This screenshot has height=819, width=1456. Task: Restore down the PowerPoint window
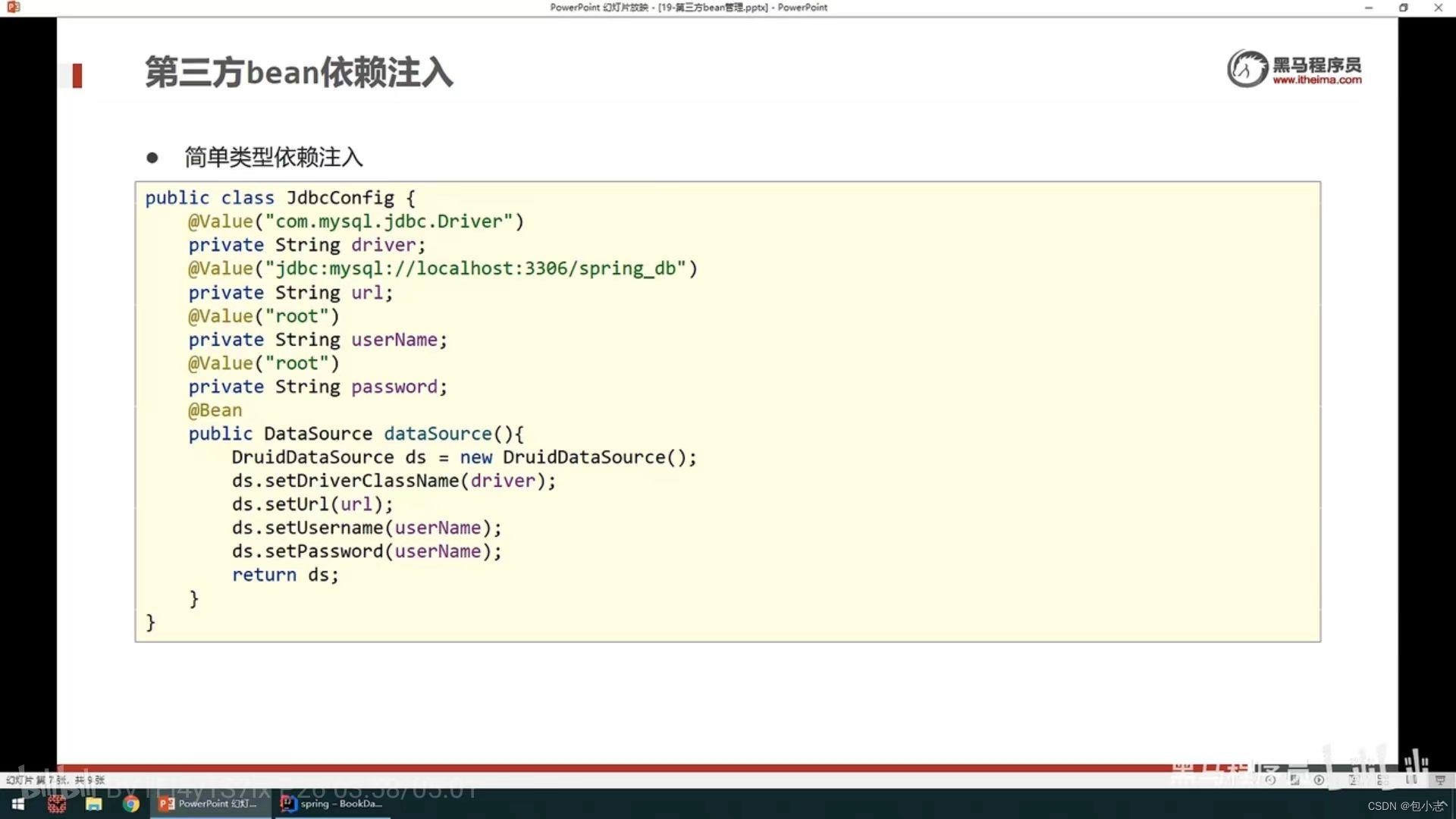click(x=1404, y=8)
